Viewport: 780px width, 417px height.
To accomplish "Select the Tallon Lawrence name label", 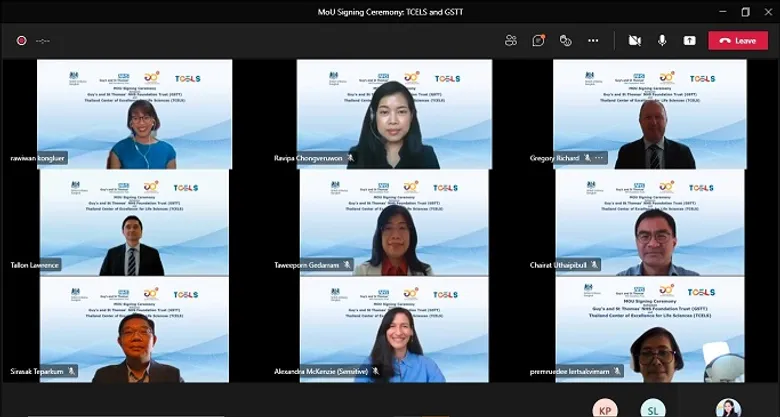I will tap(34, 265).
